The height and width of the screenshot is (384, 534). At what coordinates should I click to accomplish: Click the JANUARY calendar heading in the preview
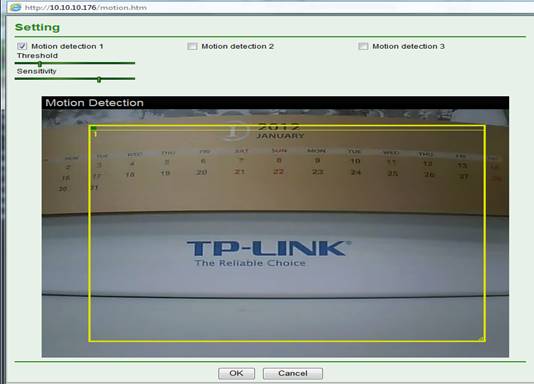click(x=280, y=136)
